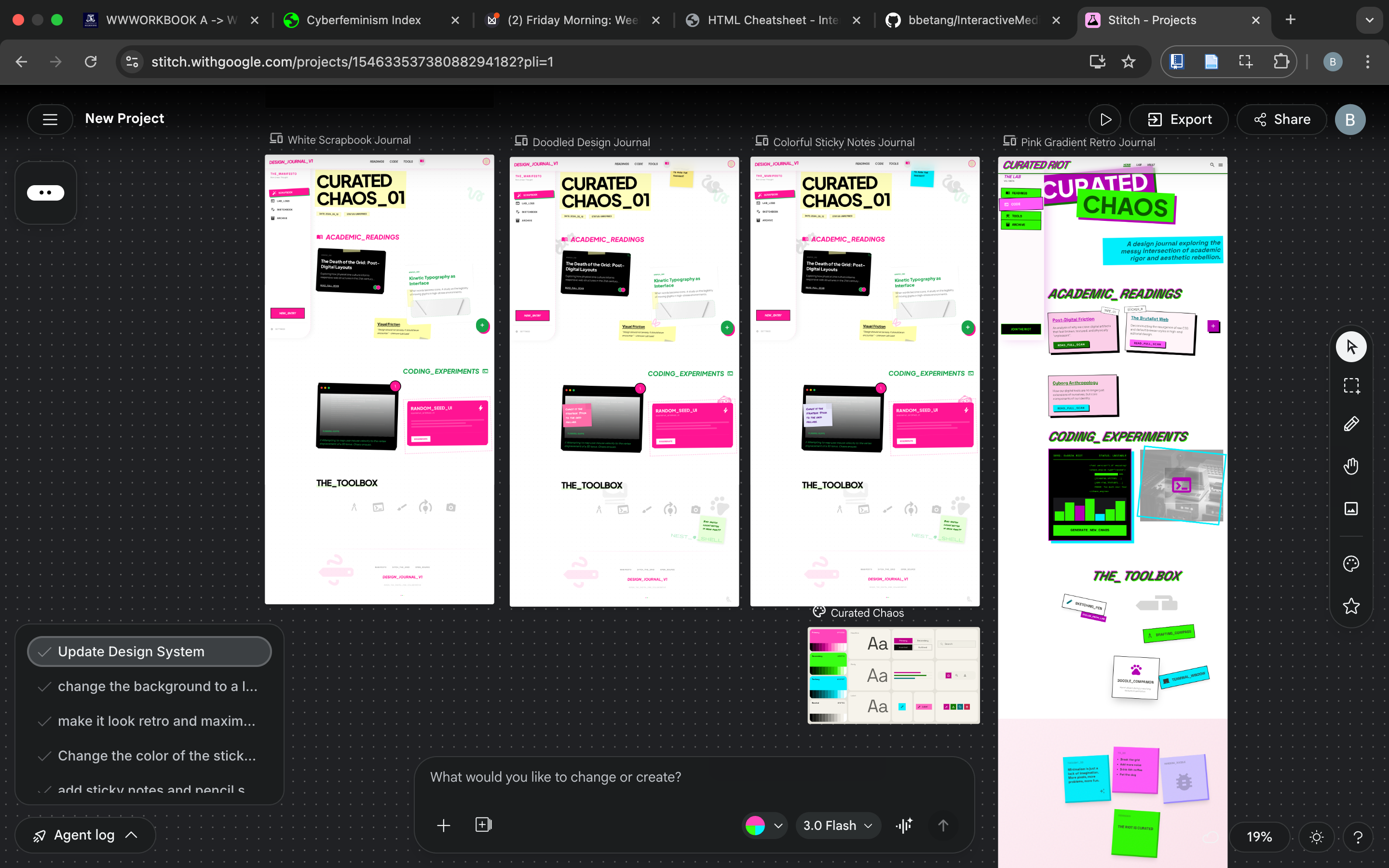The height and width of the screenshot is (868, 1389).
Task: Select the cursor pointer tool
Action: tap(1350, 347)
